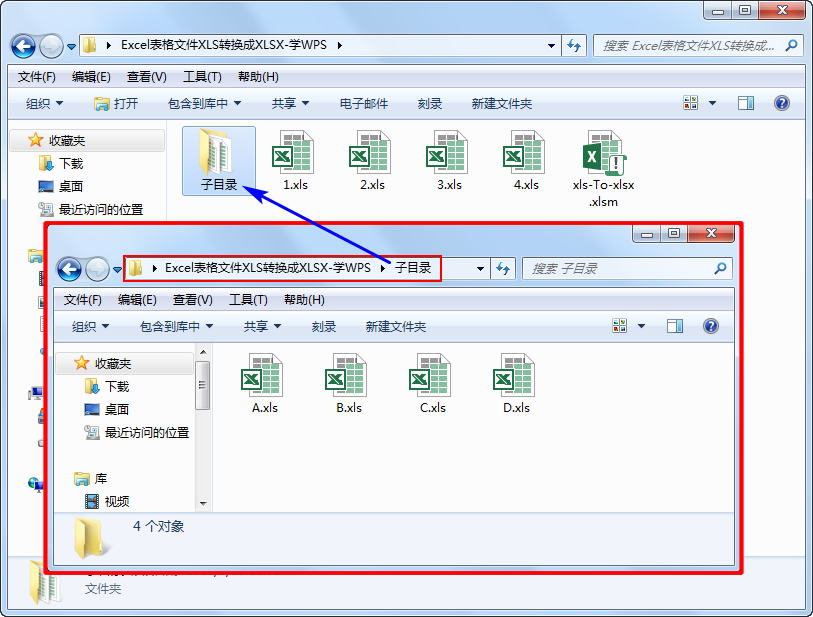
Task: Click the search magnifier in the 子目录 window
Action: point(720,269)
